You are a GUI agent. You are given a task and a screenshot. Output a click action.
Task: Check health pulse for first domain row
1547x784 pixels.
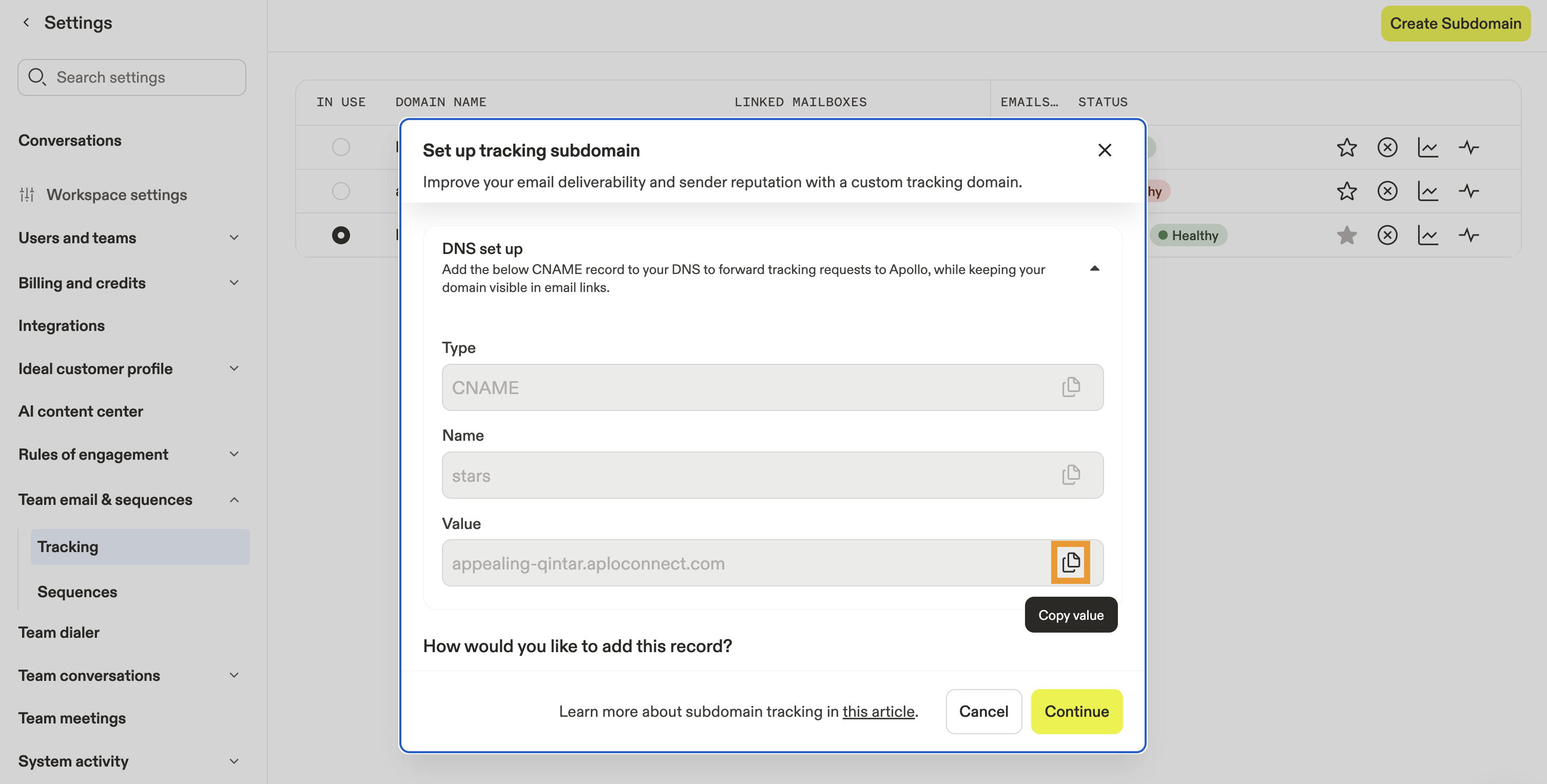click(x=1469, y=147)
